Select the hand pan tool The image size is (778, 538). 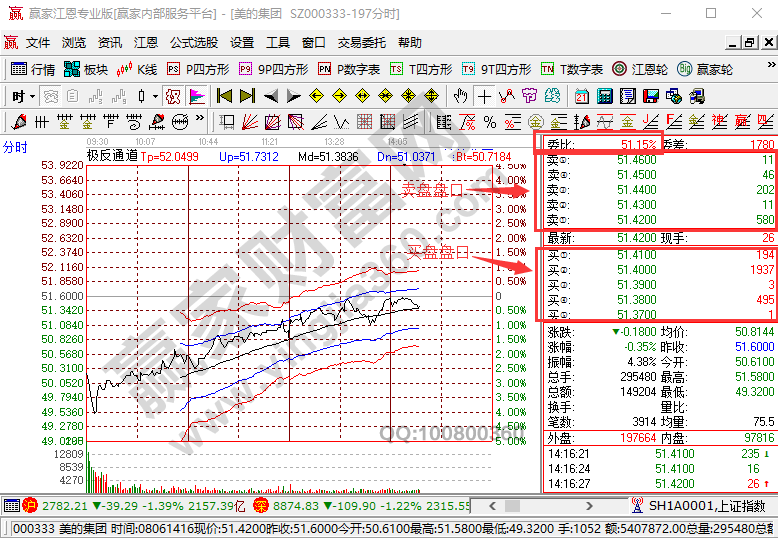pos(459,96)
